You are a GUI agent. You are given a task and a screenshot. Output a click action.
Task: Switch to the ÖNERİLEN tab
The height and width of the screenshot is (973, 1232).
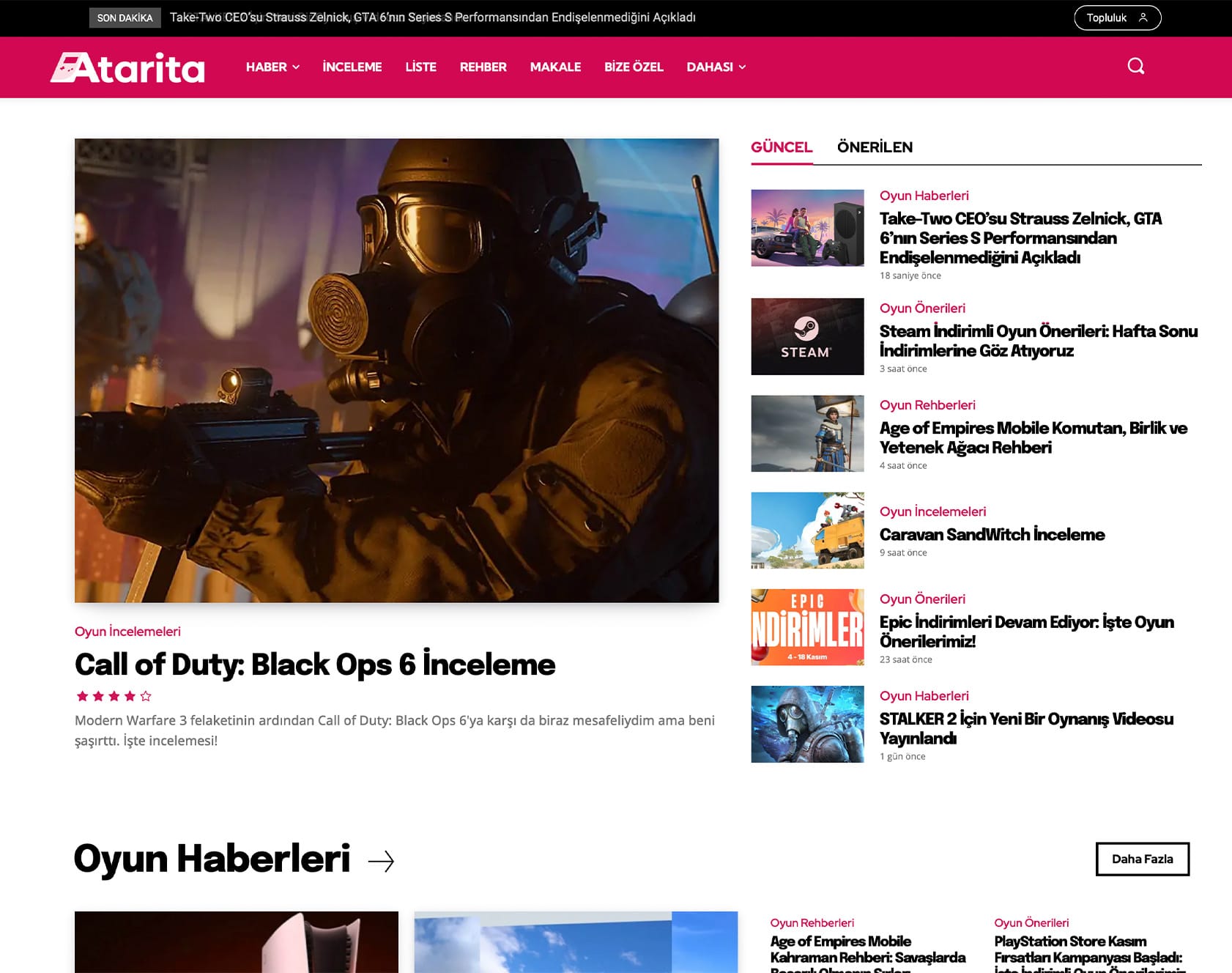(875, 147)
